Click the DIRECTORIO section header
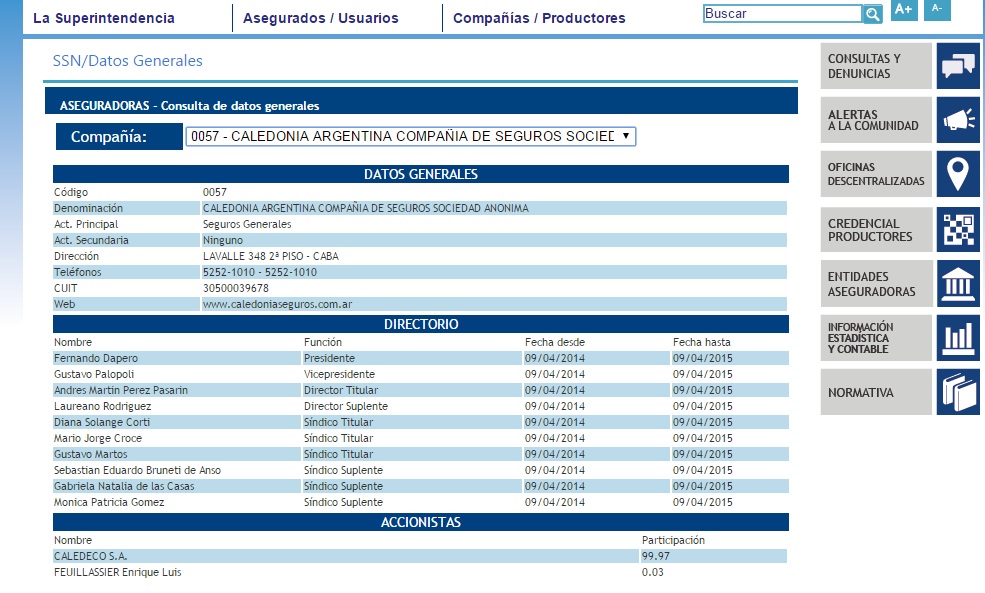This screenshot has height=593, width=985. 421,324
